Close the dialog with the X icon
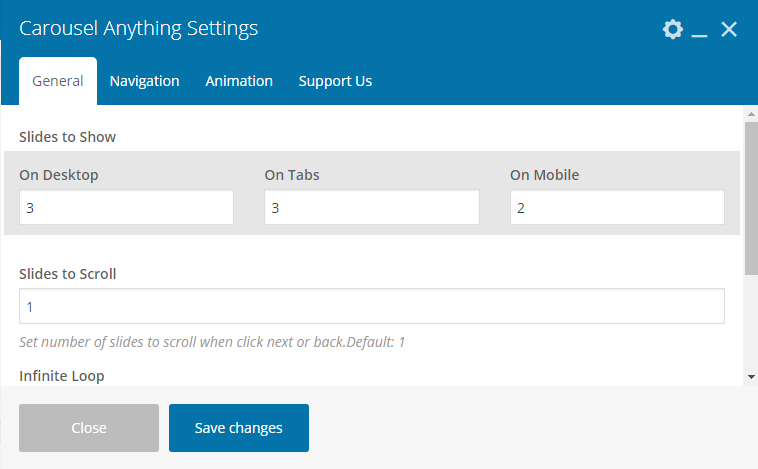The image size is (758, 469). coord(729,29)
